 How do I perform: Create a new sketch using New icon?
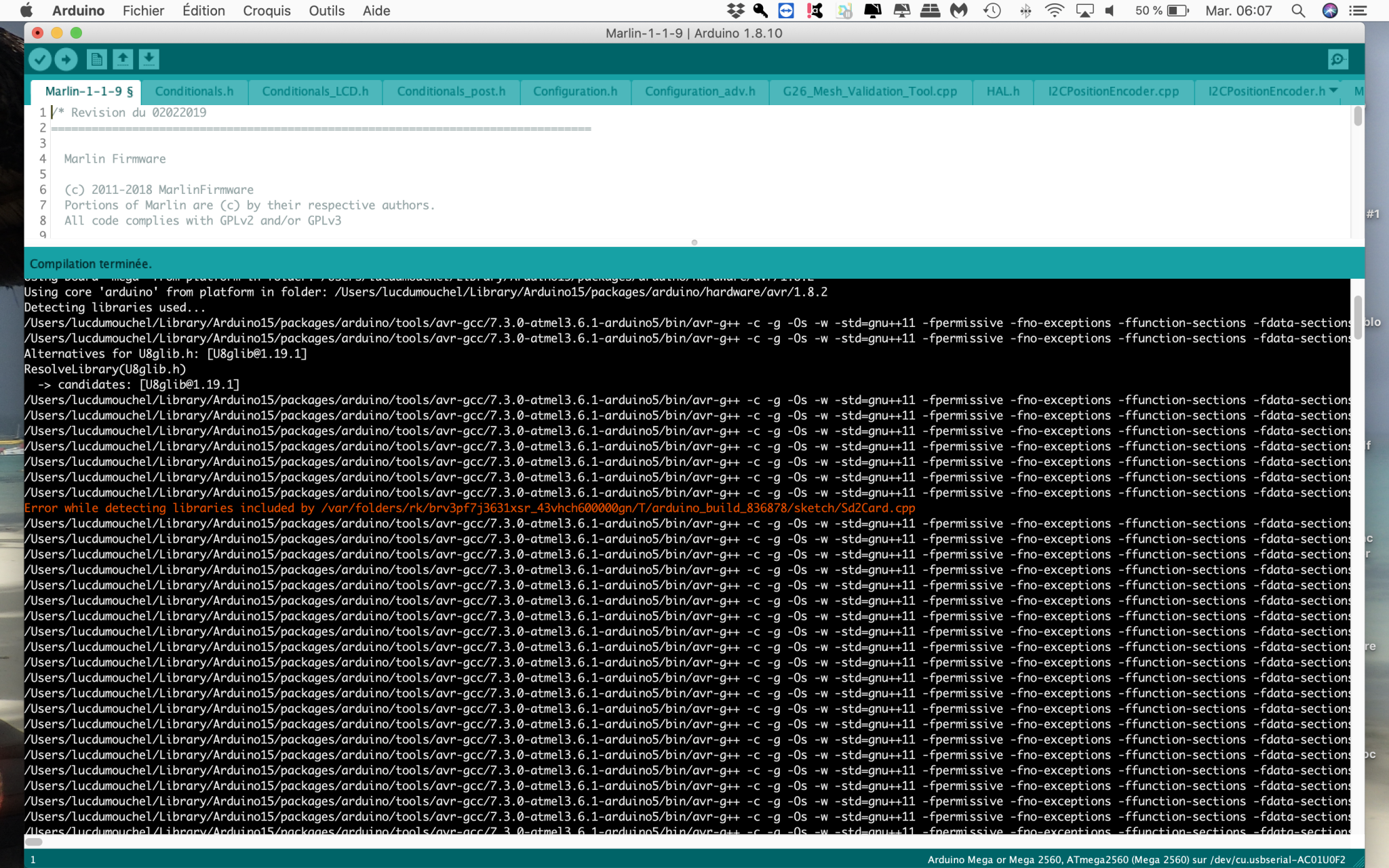pos(97,60)
